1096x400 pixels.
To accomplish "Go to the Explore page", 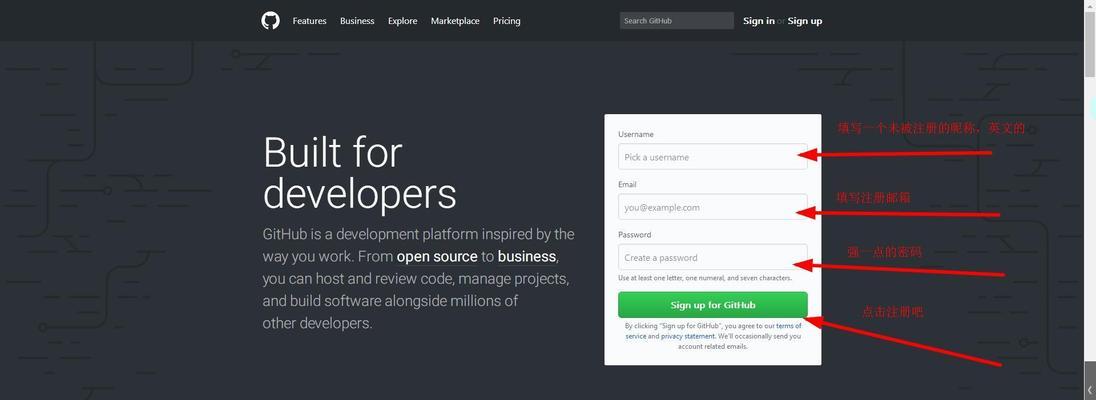I will (403, 21).
